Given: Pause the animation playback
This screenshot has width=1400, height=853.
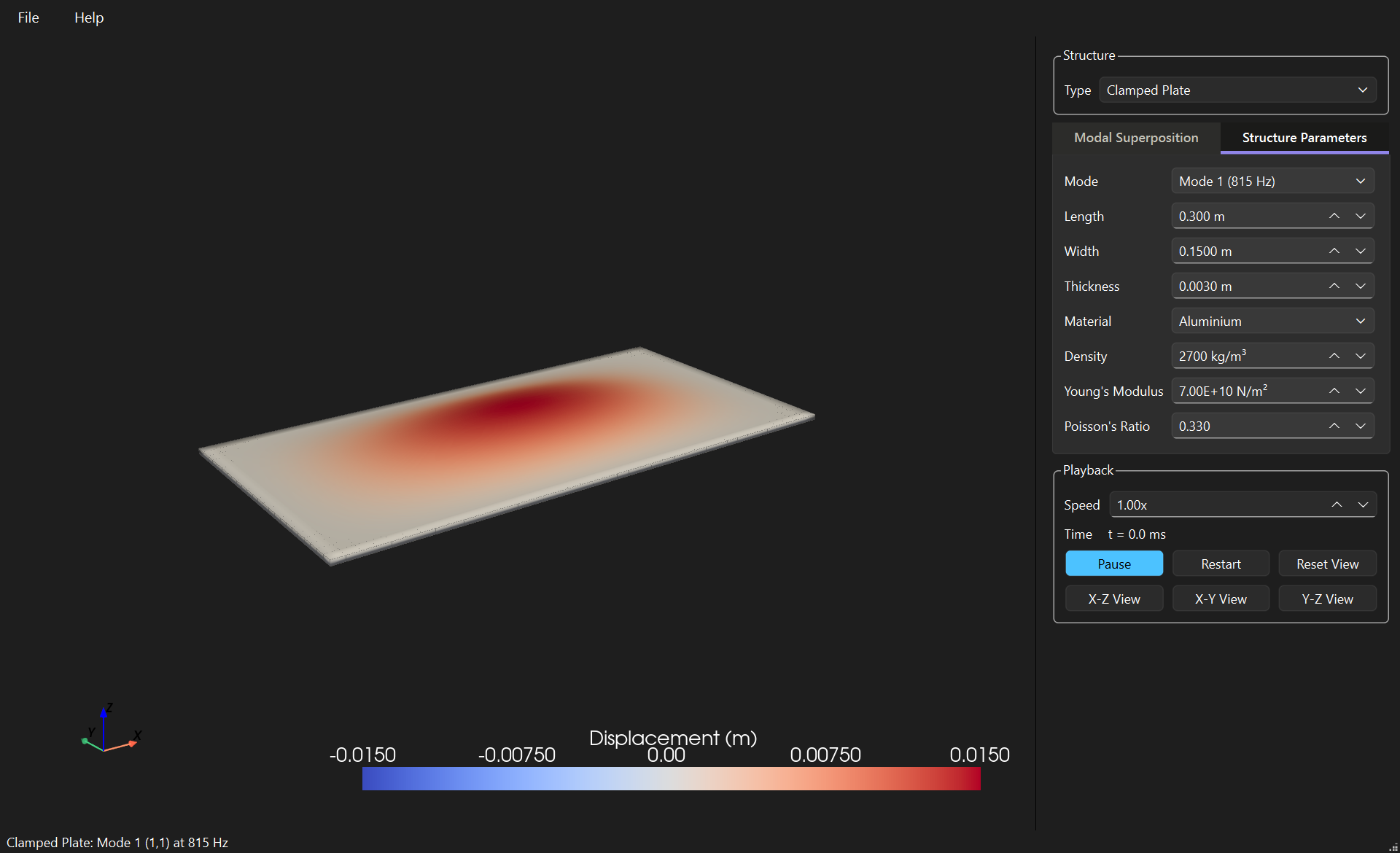Looking at the screenshot, I should coord(1114,564).
